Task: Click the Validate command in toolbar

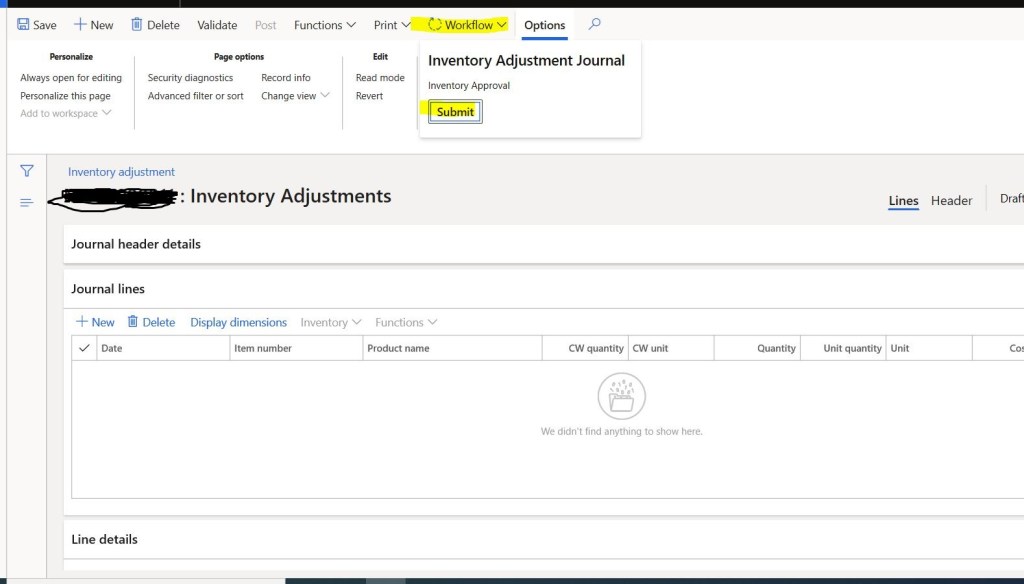Action: click(x=216, y=24)
